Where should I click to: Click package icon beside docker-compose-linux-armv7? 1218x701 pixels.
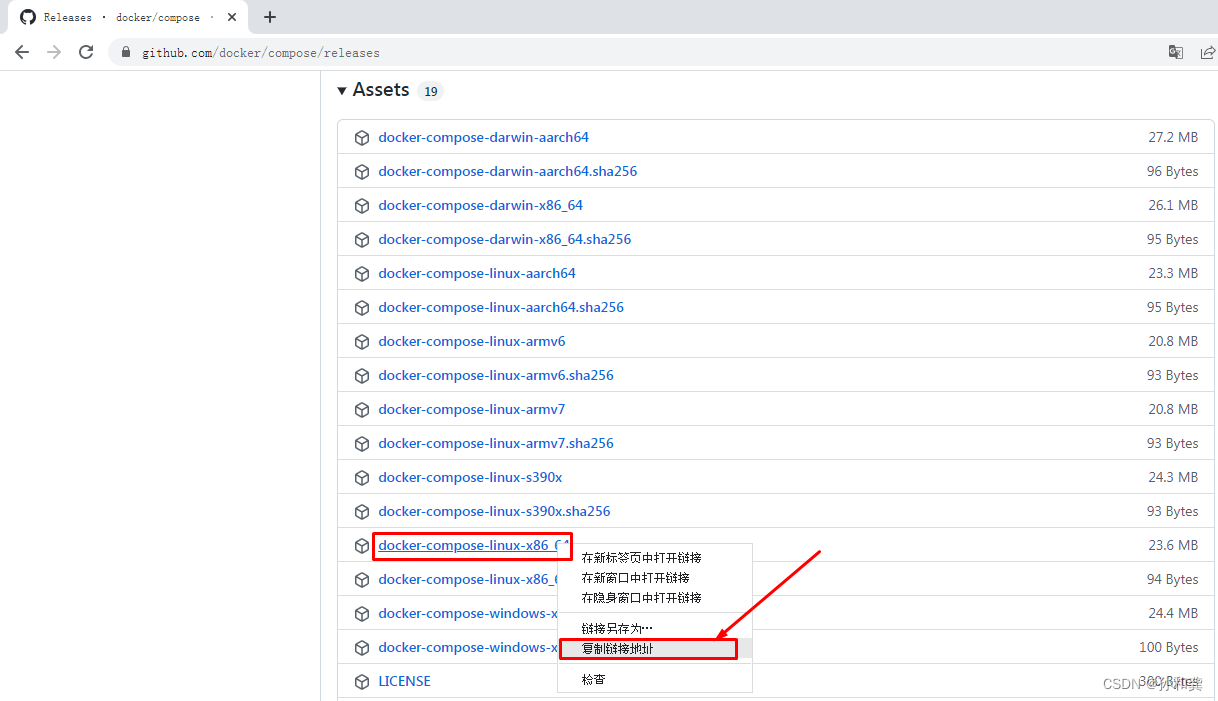(x=362, y=409)
